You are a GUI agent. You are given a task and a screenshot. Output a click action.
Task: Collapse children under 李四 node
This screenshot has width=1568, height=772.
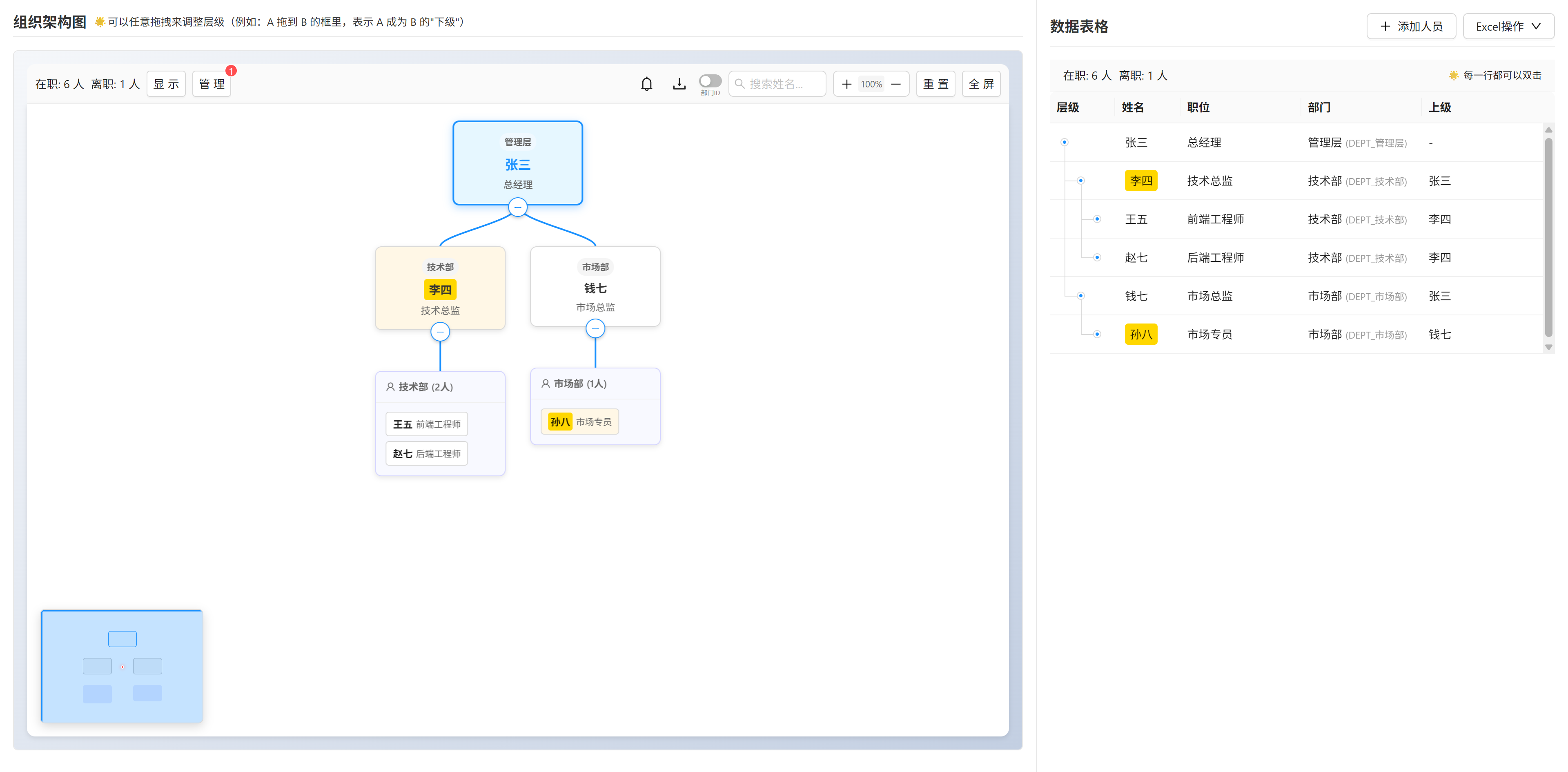click(440, 332)
